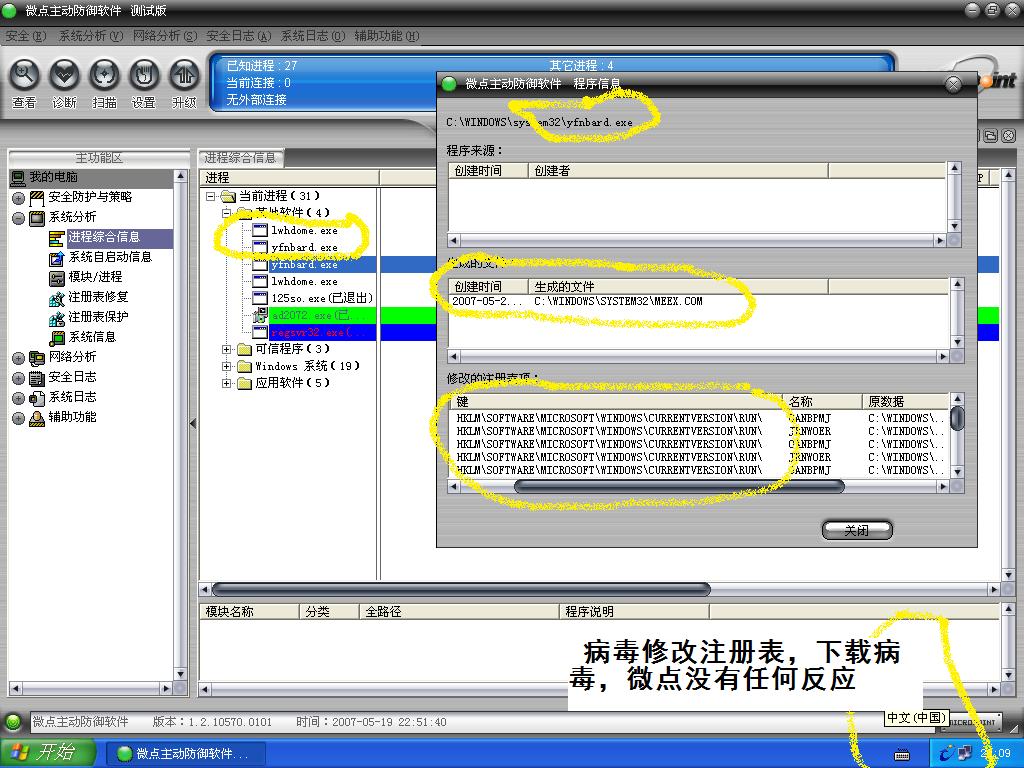The height and width of the screenshot is (768, 1024).
Task: Expand the 辅助功能 sidebar node
Action: point(18,418)
